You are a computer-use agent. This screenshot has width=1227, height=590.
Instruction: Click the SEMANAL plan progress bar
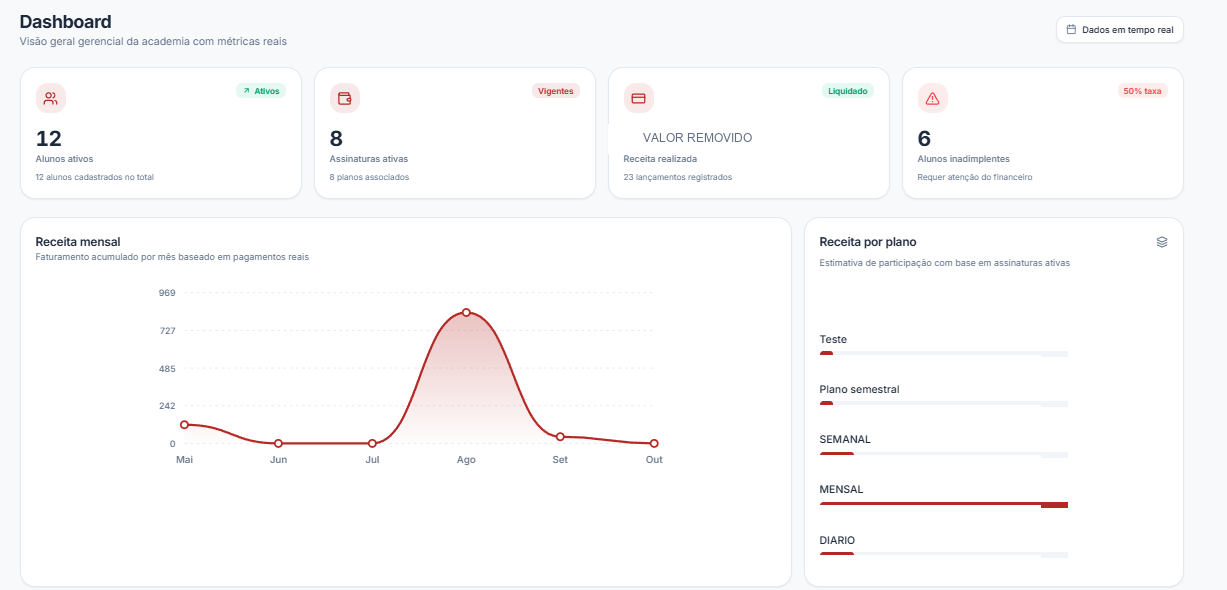pos(944,454)
